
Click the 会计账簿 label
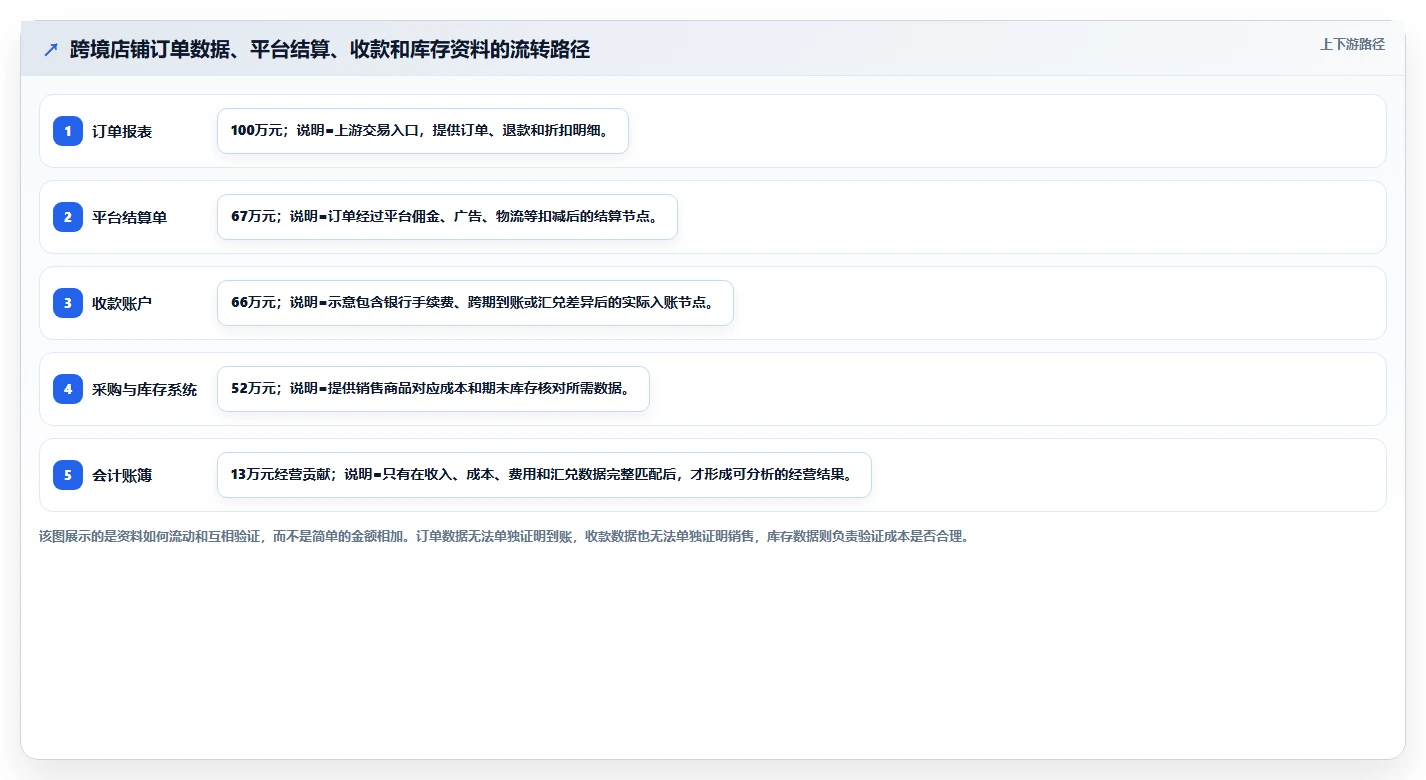pos(122,475)
